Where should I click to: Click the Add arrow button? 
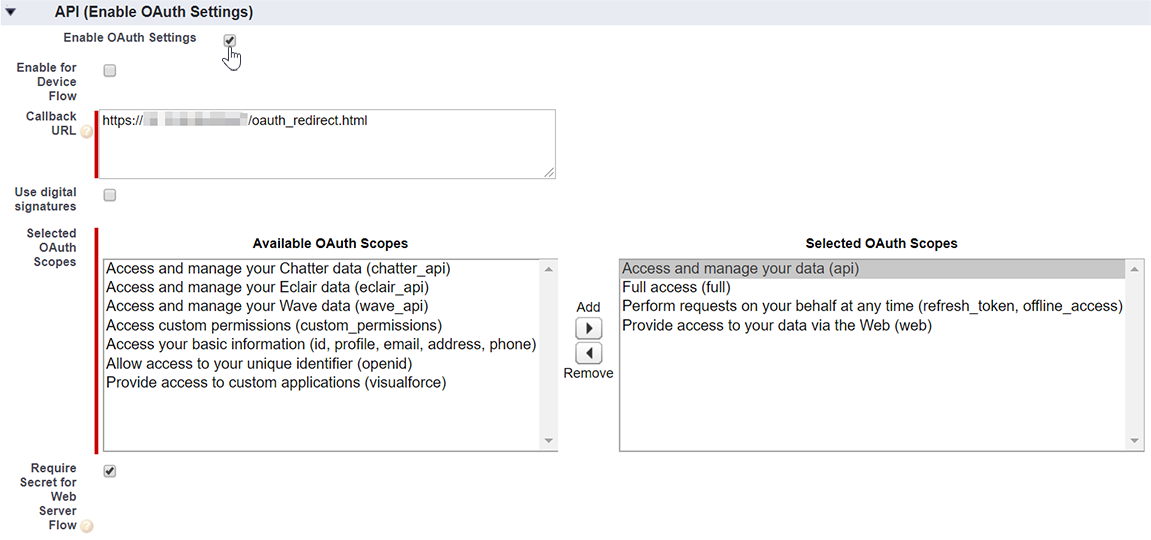(589, 327)
